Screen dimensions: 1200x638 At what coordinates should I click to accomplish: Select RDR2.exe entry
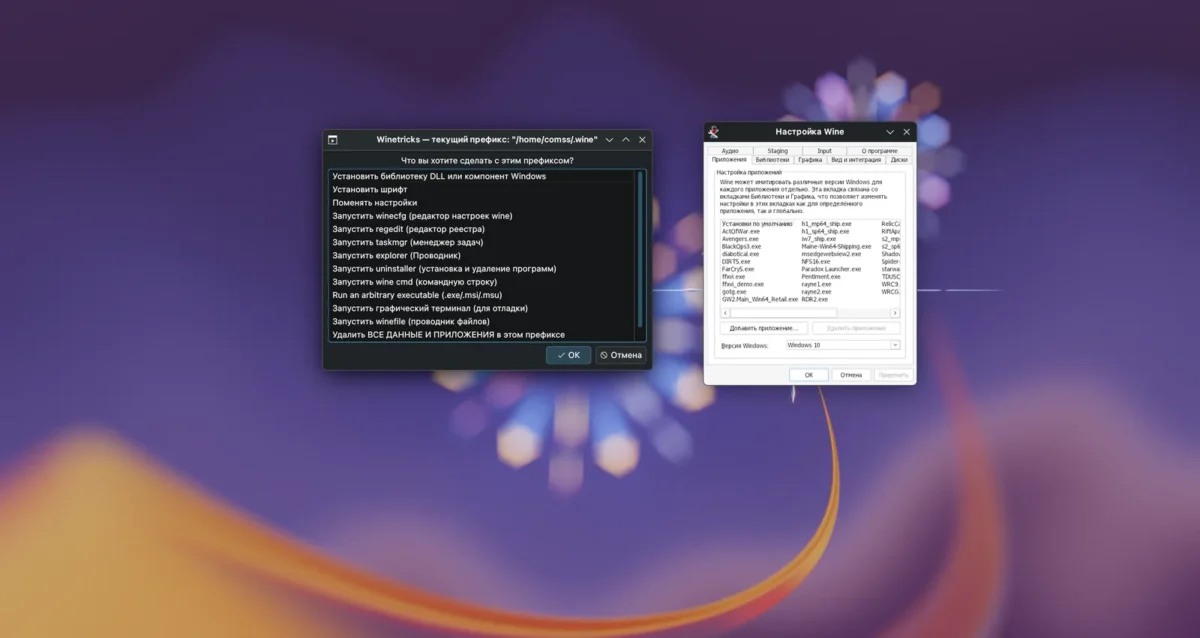tap(815, 299)
